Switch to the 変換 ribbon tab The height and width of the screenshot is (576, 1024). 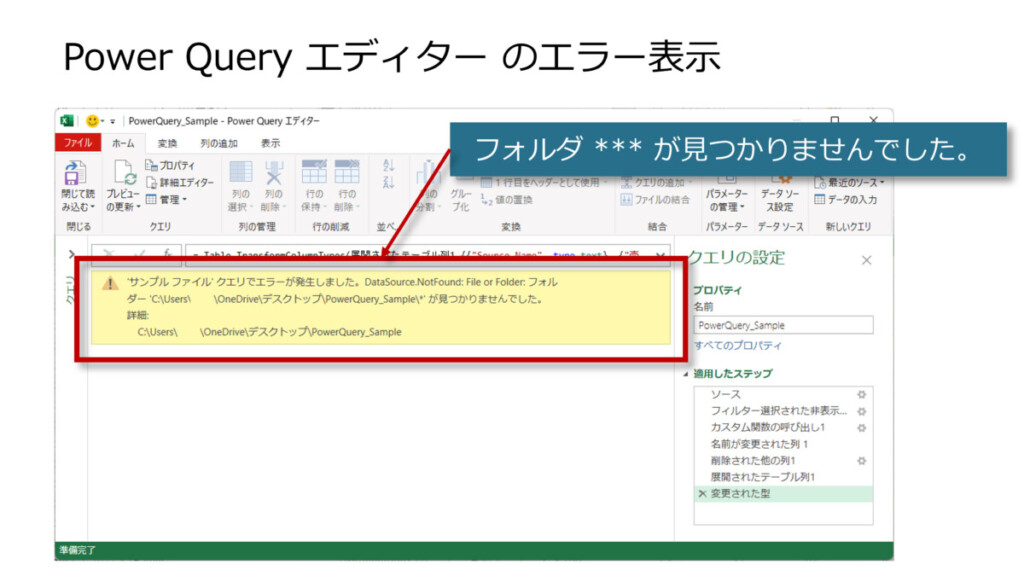167,143
